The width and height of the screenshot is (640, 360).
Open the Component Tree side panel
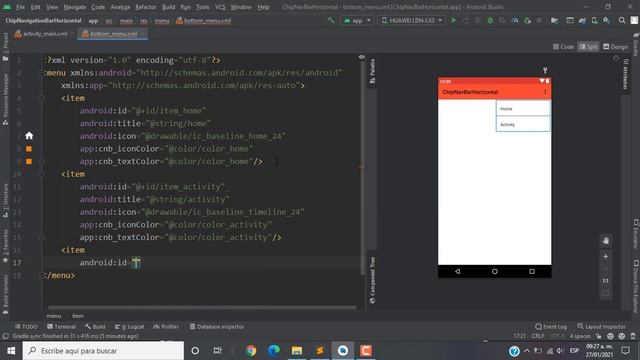372,280
